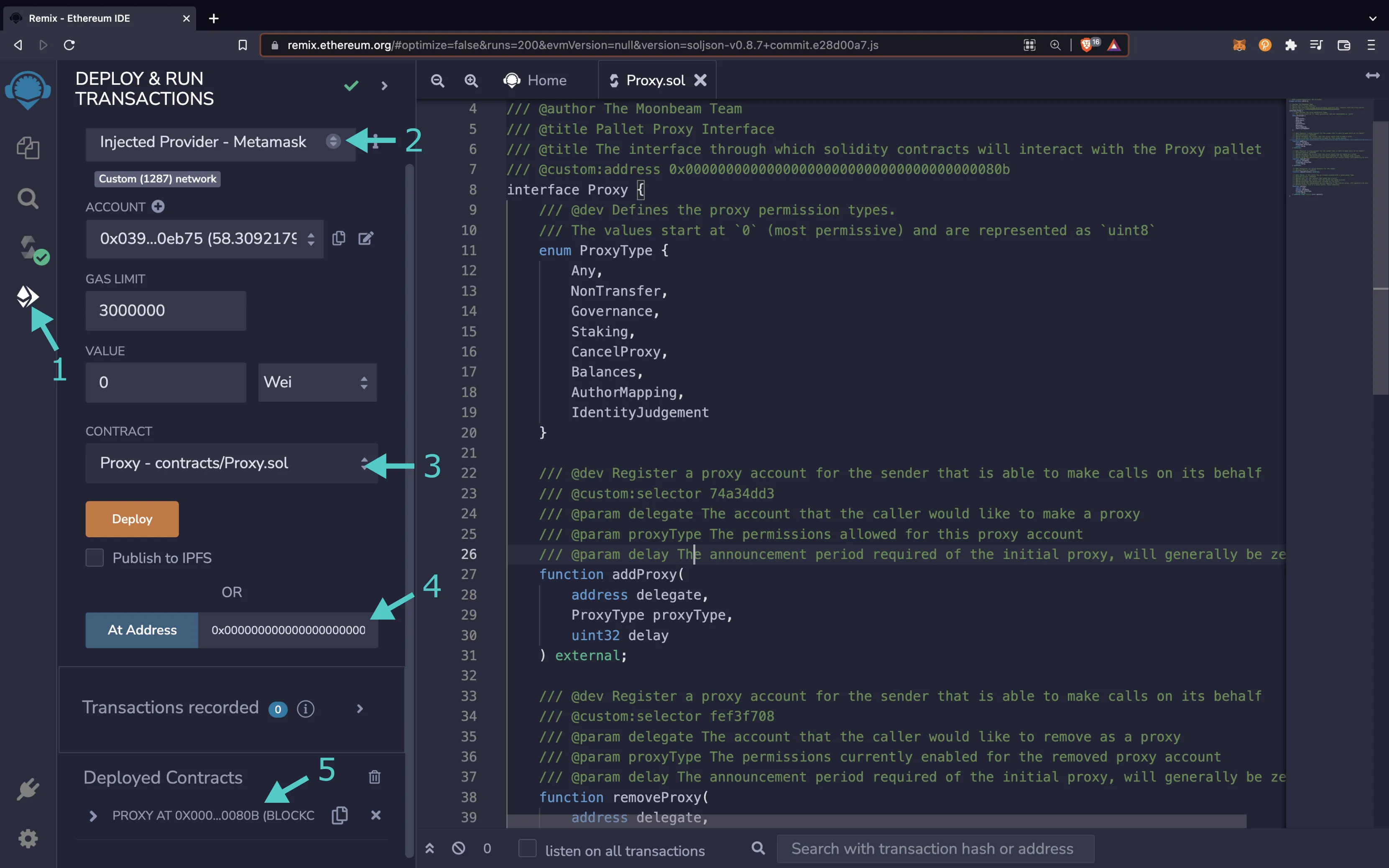This screenshot has width=1389, height=868.
Task: Enable the Publish to IPFS checkbox
Action: tap(94, 557)
